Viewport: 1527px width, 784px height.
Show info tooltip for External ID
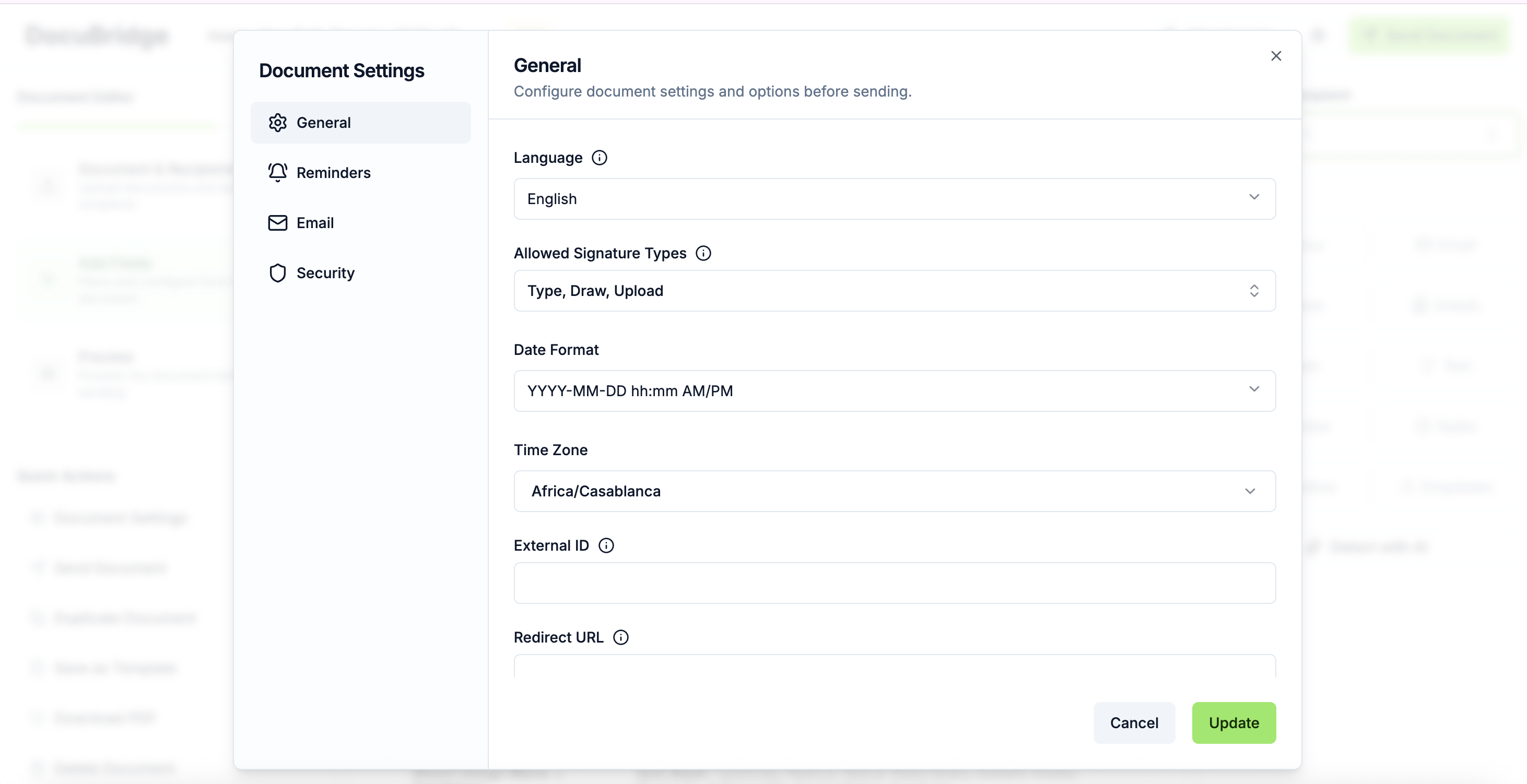pos(606,546)
